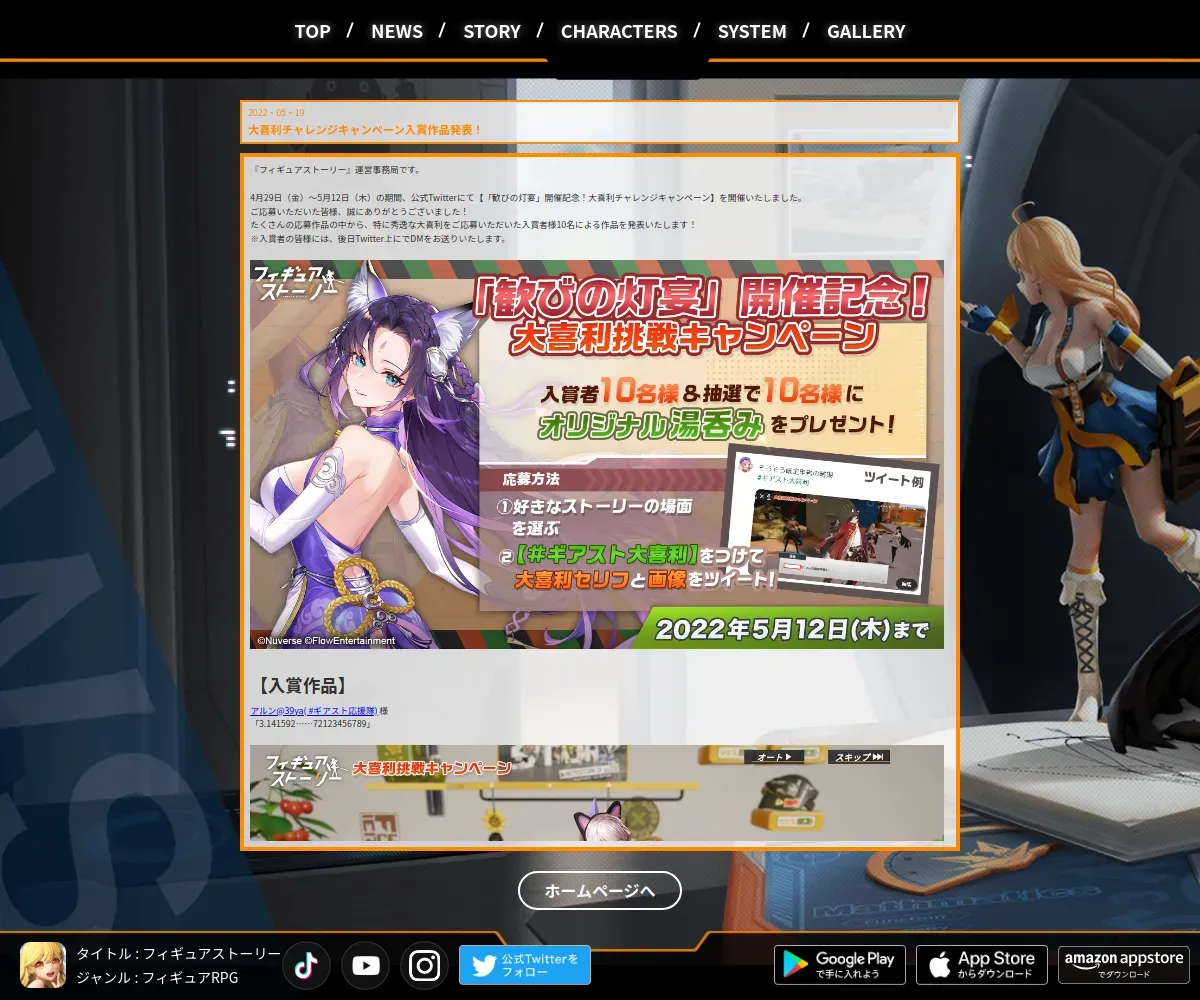Open the CHARACTERS menu item
Viewport: 1200px width, 1000px height.
click(619, 31)
